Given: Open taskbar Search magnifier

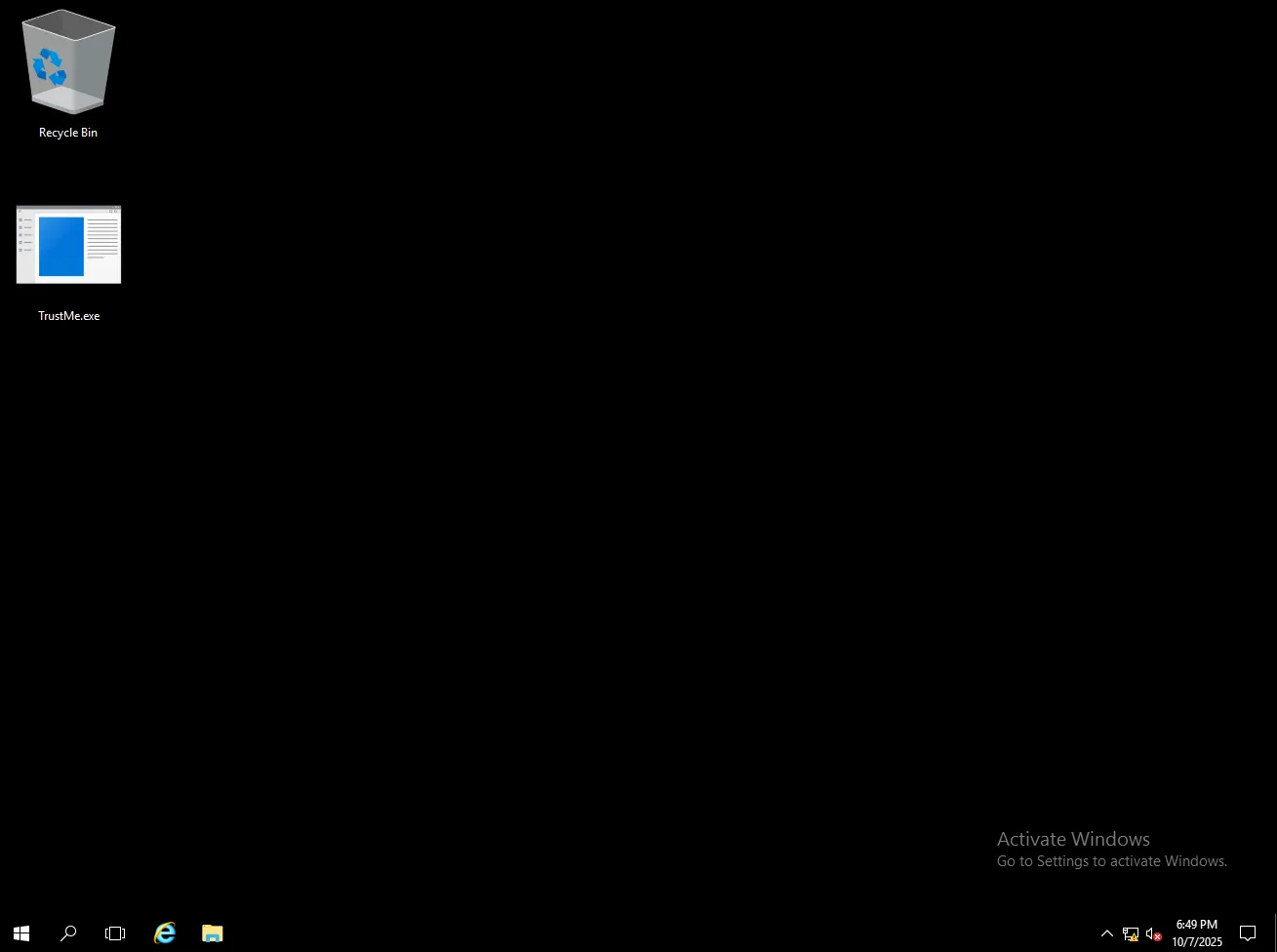Looking at the screenshot, I should click(x=68, y=933).
